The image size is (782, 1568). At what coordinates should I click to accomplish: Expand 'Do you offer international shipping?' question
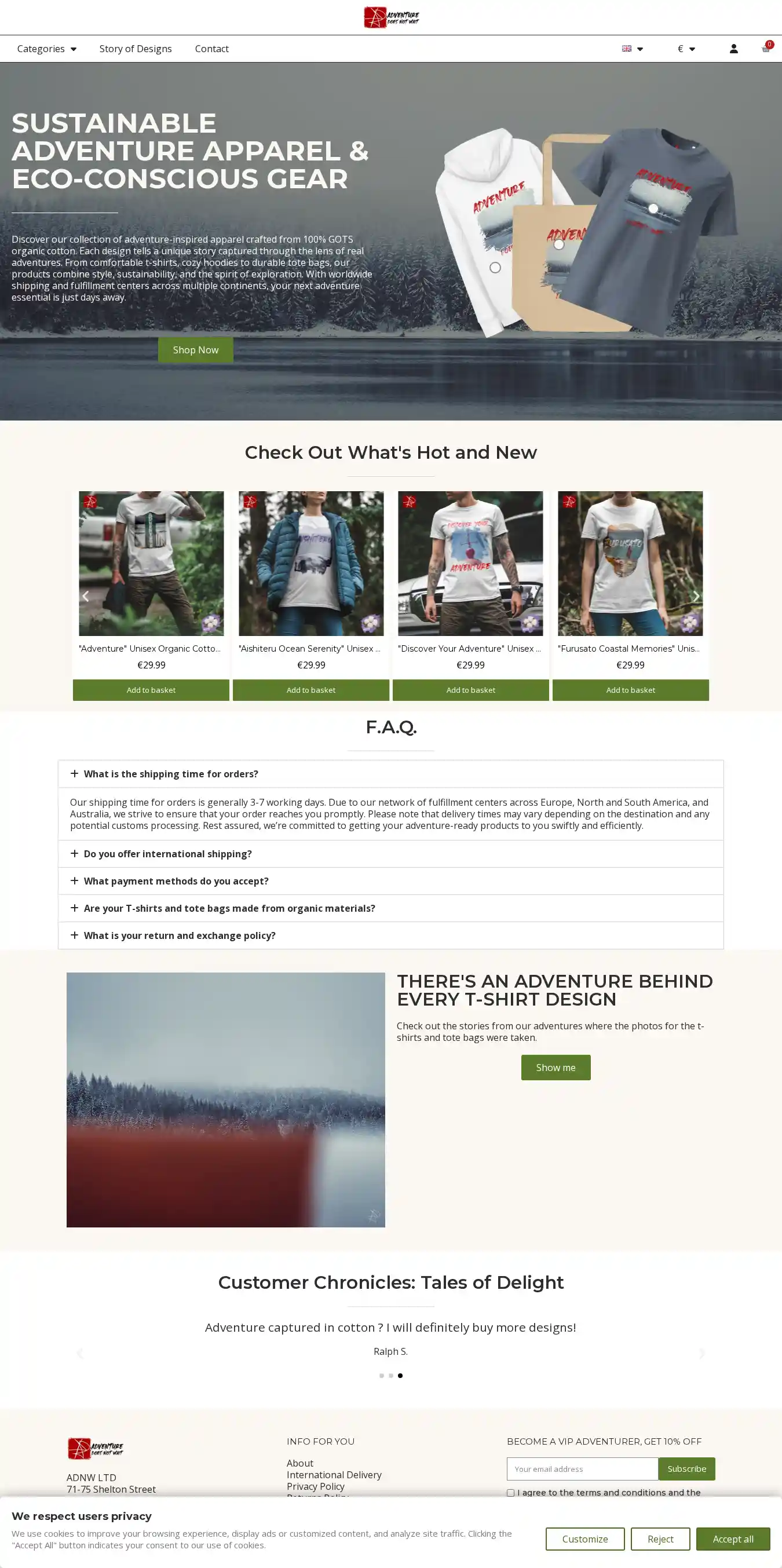(390, 853)
